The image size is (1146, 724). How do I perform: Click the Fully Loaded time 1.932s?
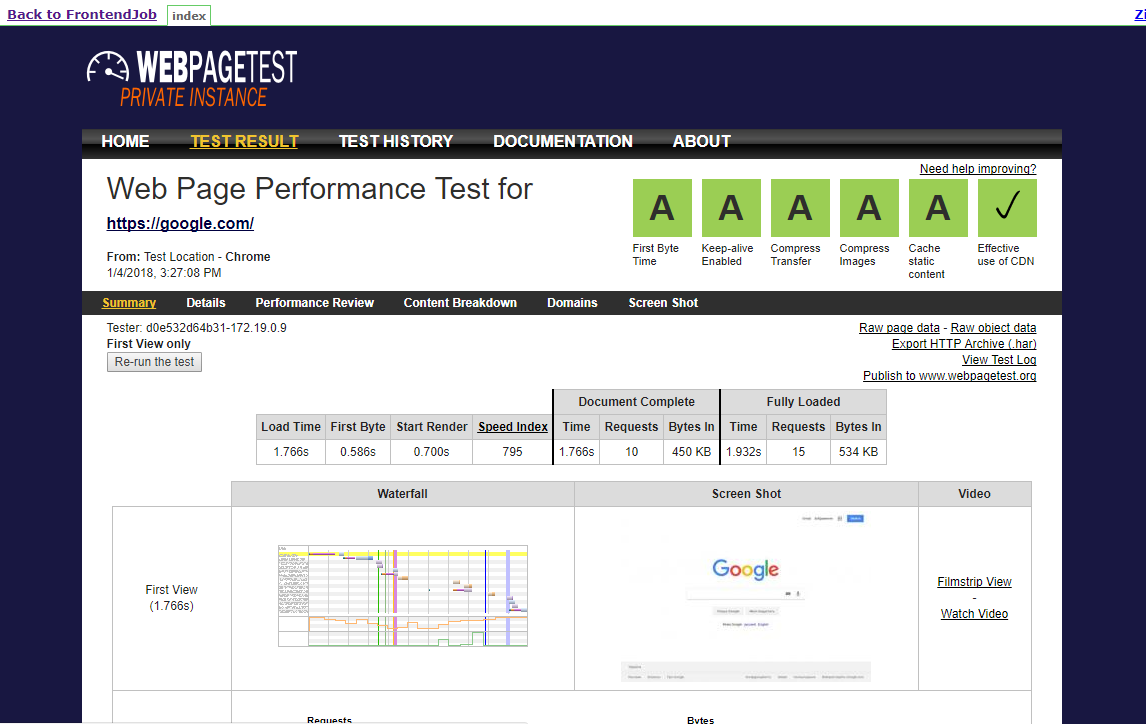[x=743, y=451]
